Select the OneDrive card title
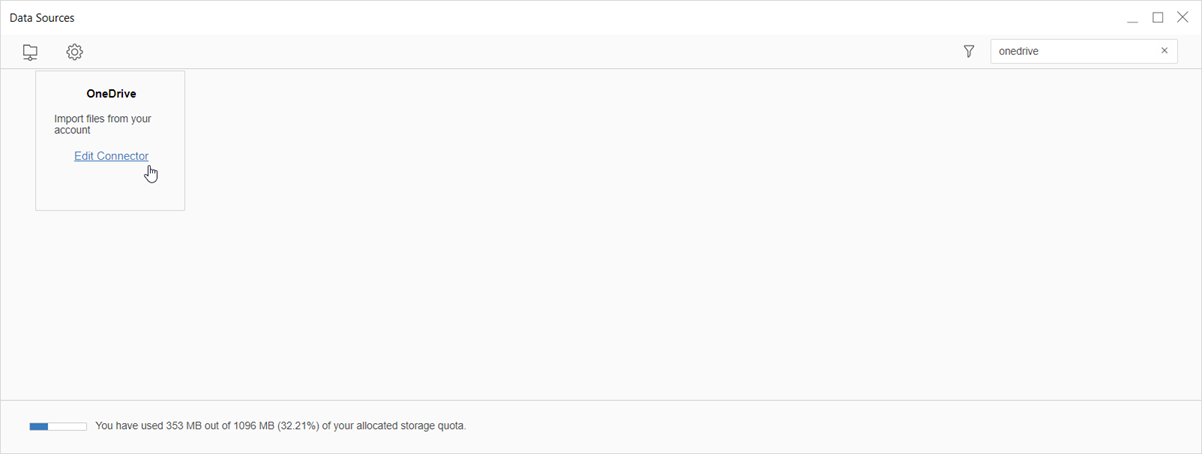 [111, 94]
